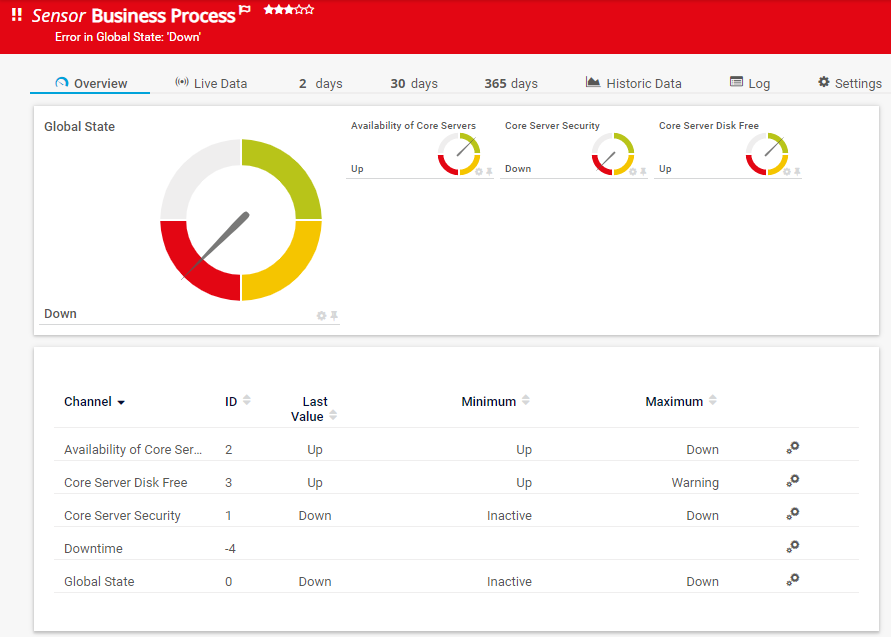
Task: Select the Downtime channel name
Action: tap(93, 548)
